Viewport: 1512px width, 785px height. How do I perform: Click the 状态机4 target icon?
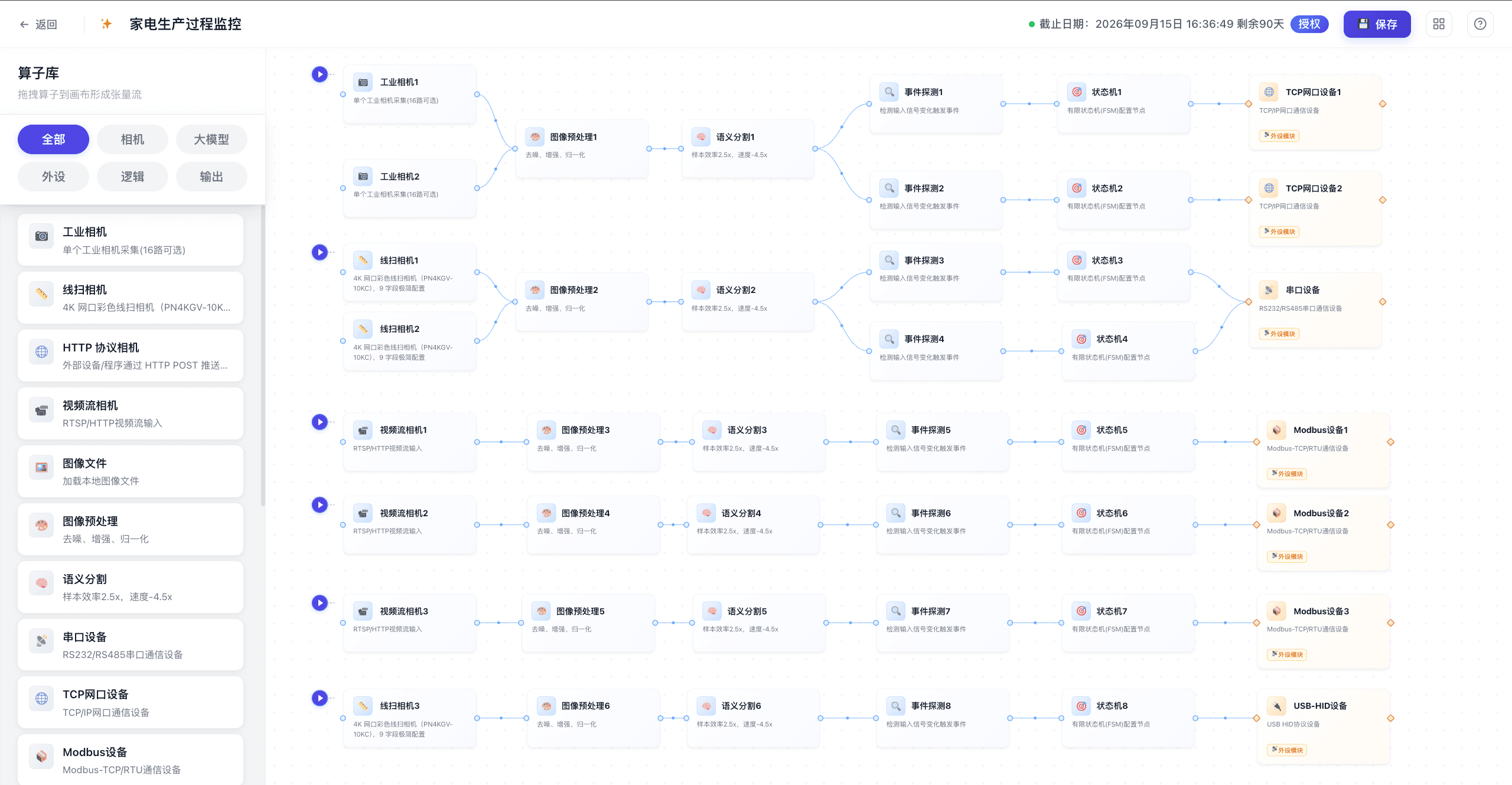1081,339
